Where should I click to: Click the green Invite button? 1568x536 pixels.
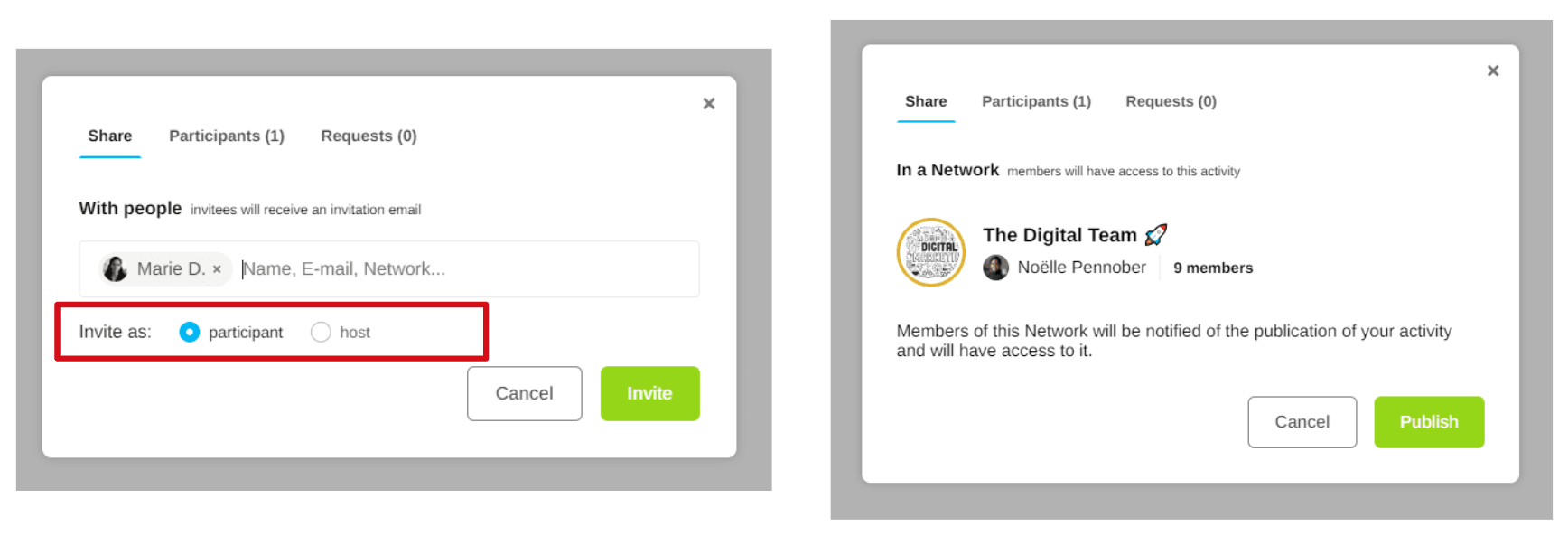click(x=649, y=393)
